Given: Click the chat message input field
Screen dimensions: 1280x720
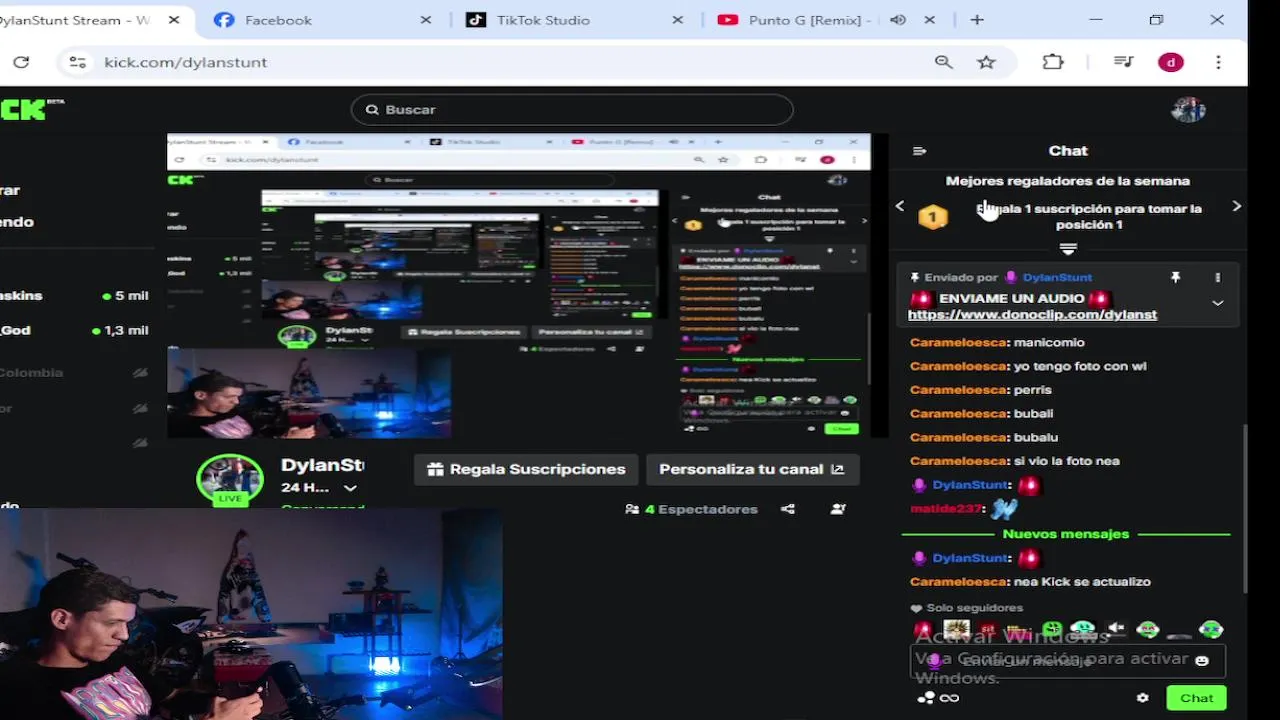Looking at the screenshot, I should (x=1068, y=661).
